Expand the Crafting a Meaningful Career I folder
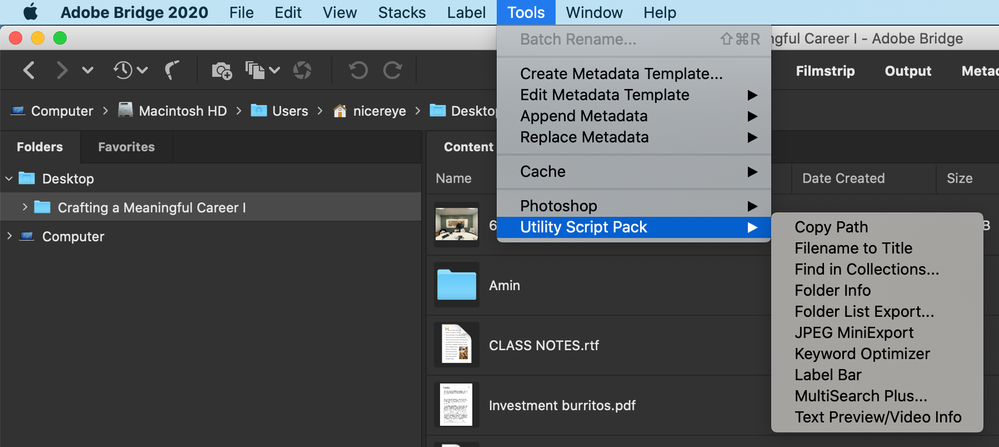This screenshot has height=447, width=999. (x=24, y=207)
